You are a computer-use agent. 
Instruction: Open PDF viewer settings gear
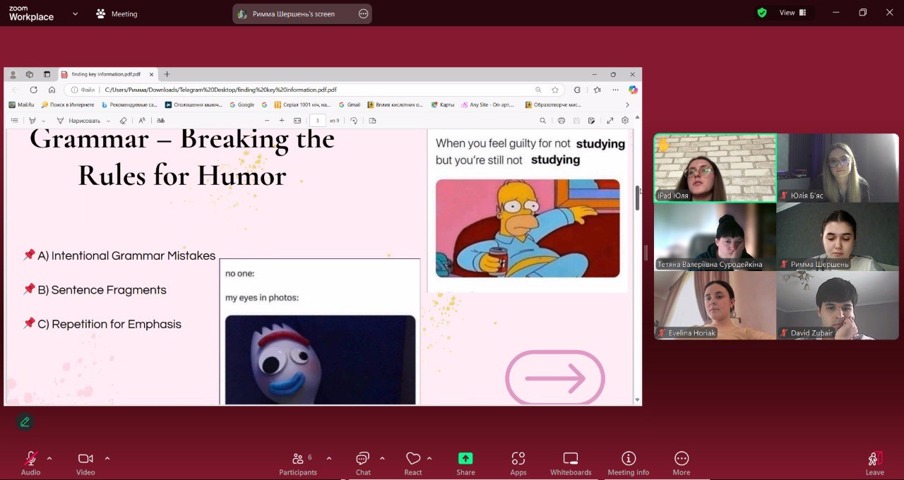pyautogui.click(x=625, y=120)
